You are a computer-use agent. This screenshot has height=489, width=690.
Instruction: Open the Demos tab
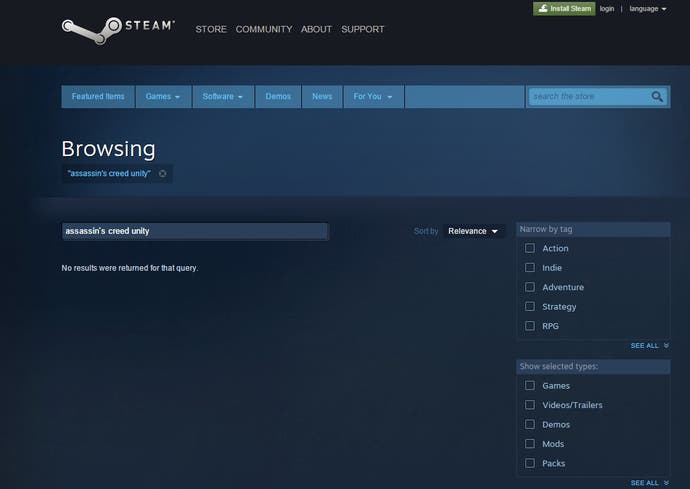[x=278, y=96]
